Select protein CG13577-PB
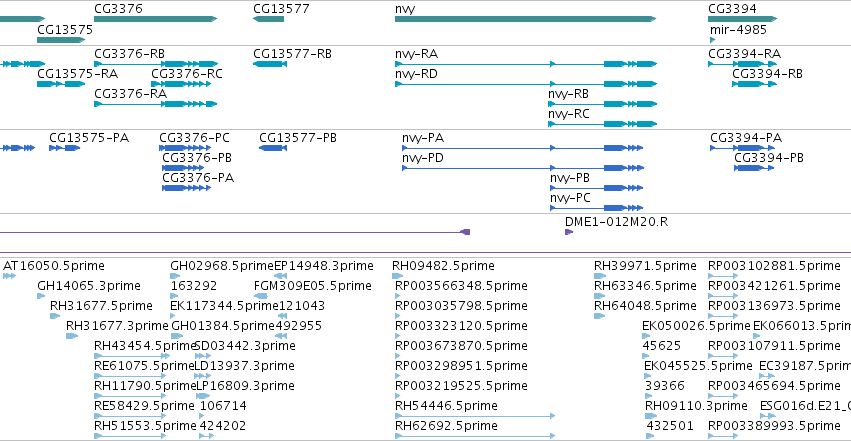 [298, 138]
